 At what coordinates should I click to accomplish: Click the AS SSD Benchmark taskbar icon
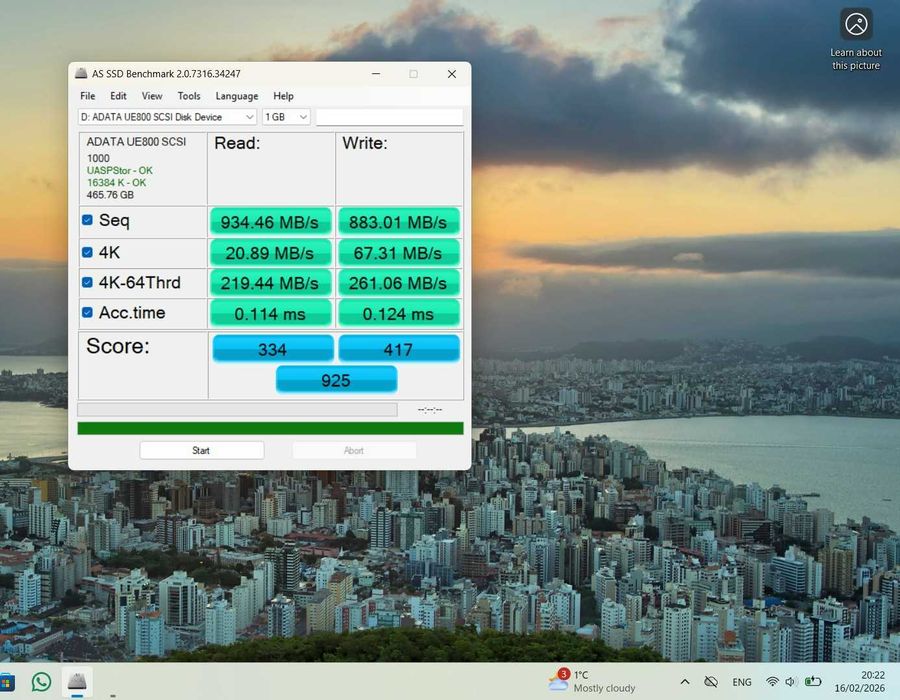77,682
